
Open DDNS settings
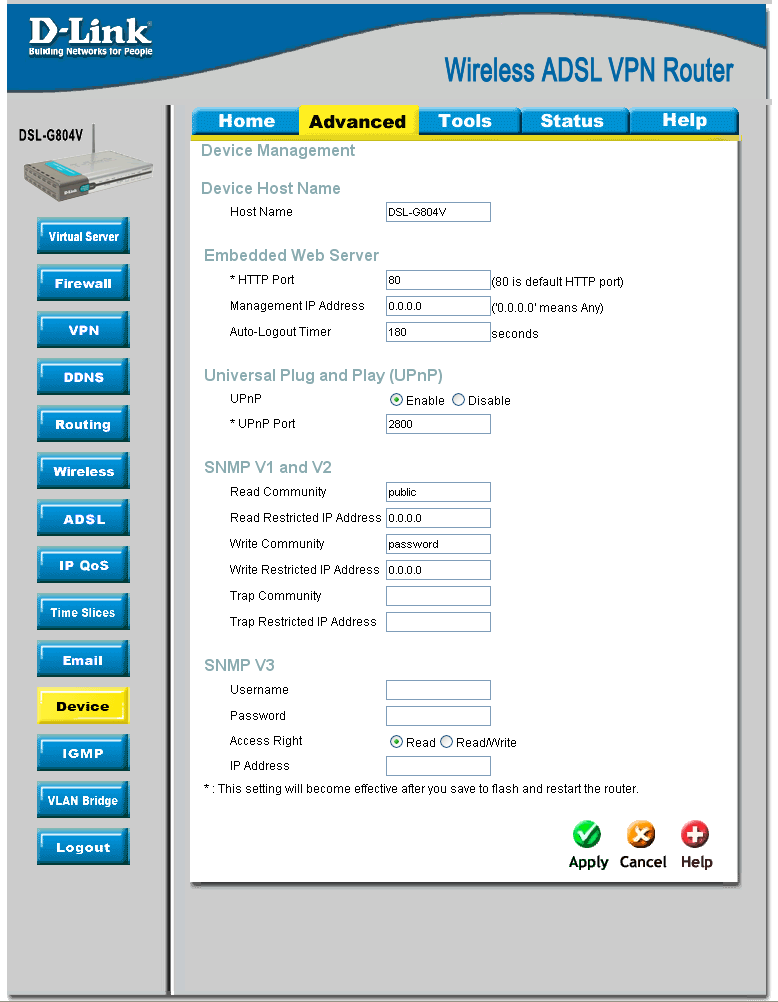pyautogui.click(x=83, y=377)
